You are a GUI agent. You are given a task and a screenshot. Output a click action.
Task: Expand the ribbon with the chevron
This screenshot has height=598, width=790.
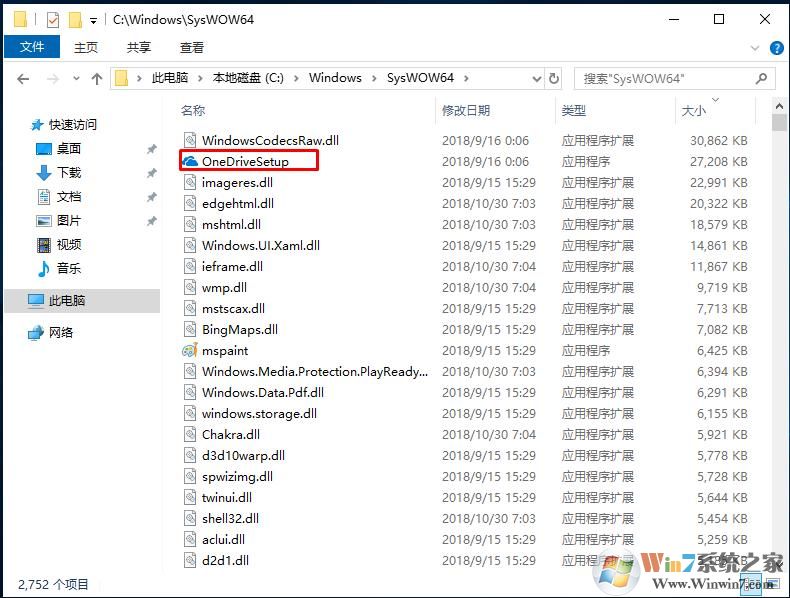point(754,48)
